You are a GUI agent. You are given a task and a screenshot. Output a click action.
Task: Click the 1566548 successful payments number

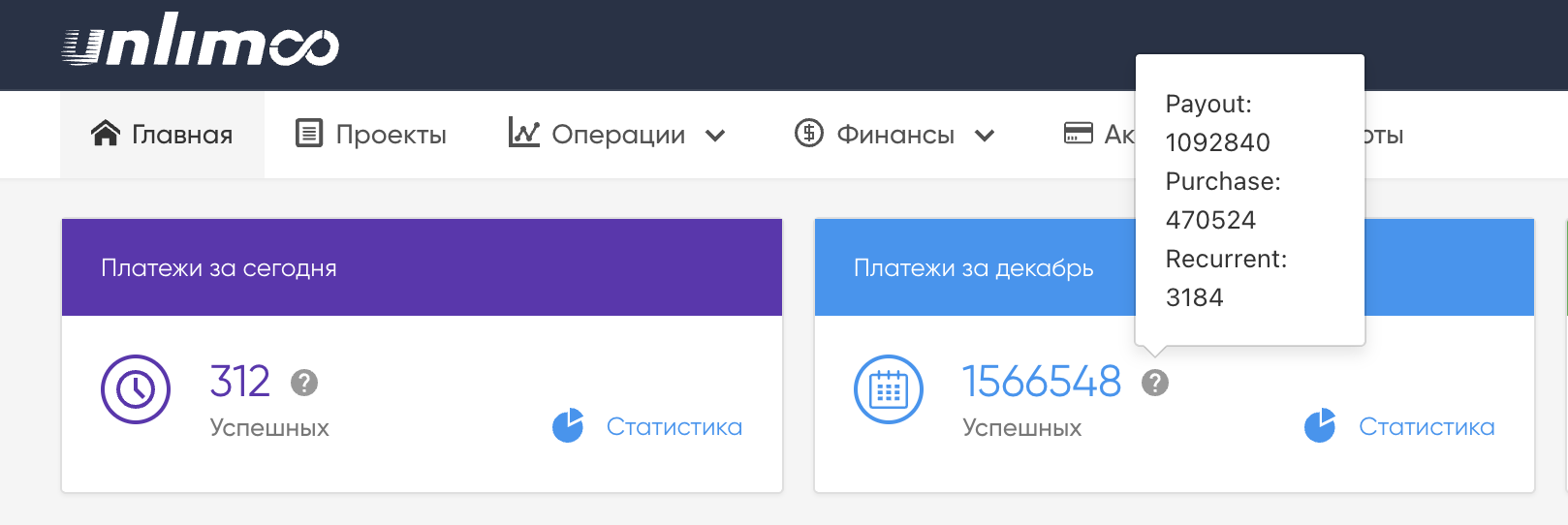pyautogui.click(x=1041, y=382)
